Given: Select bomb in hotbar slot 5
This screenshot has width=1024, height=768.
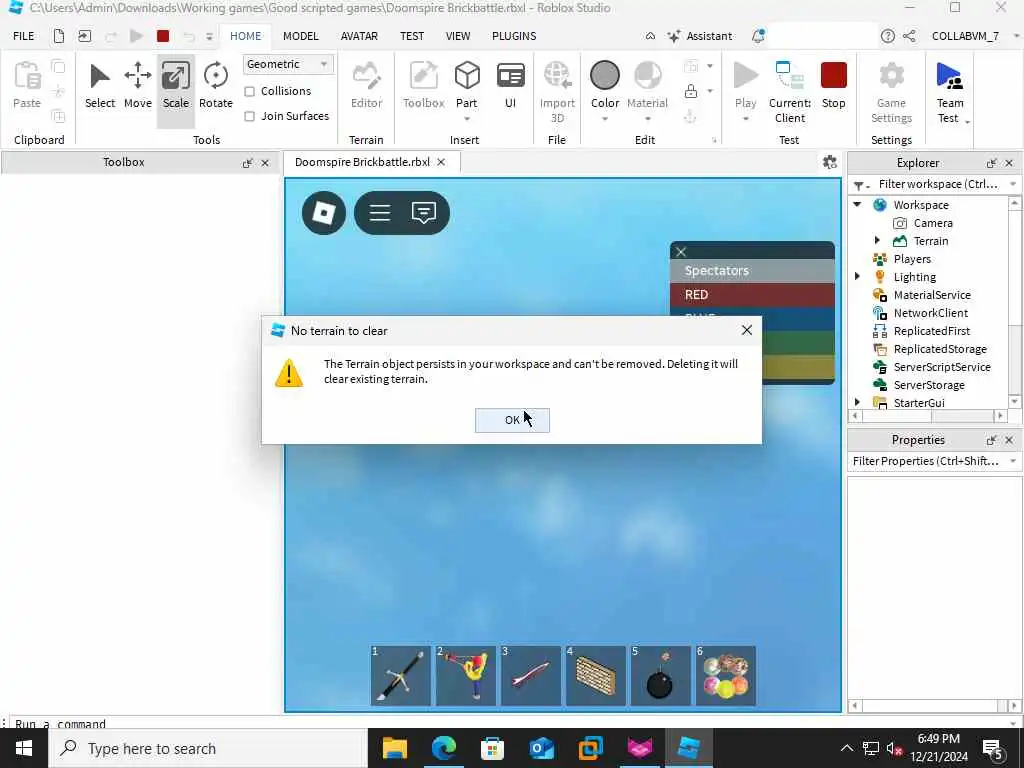Looking at the screenshot, I should click(660, 676).
